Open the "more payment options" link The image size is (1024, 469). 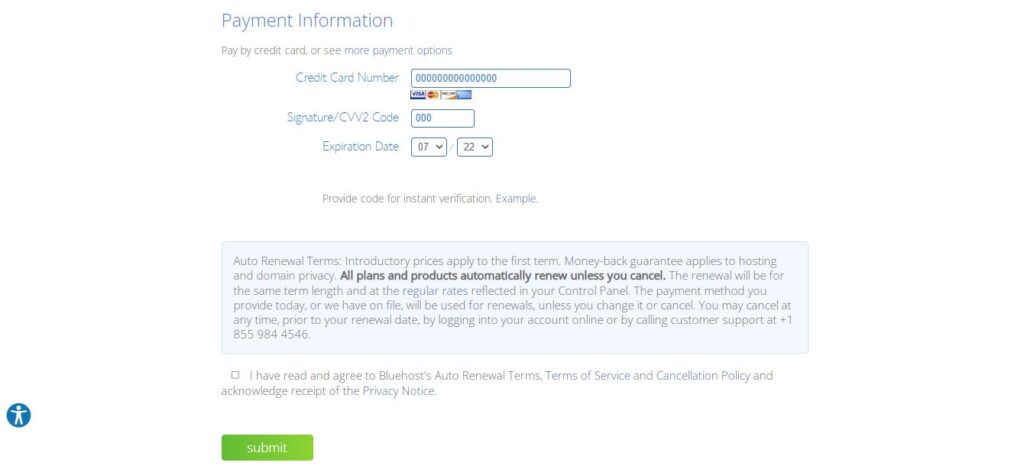click(398, 50)
